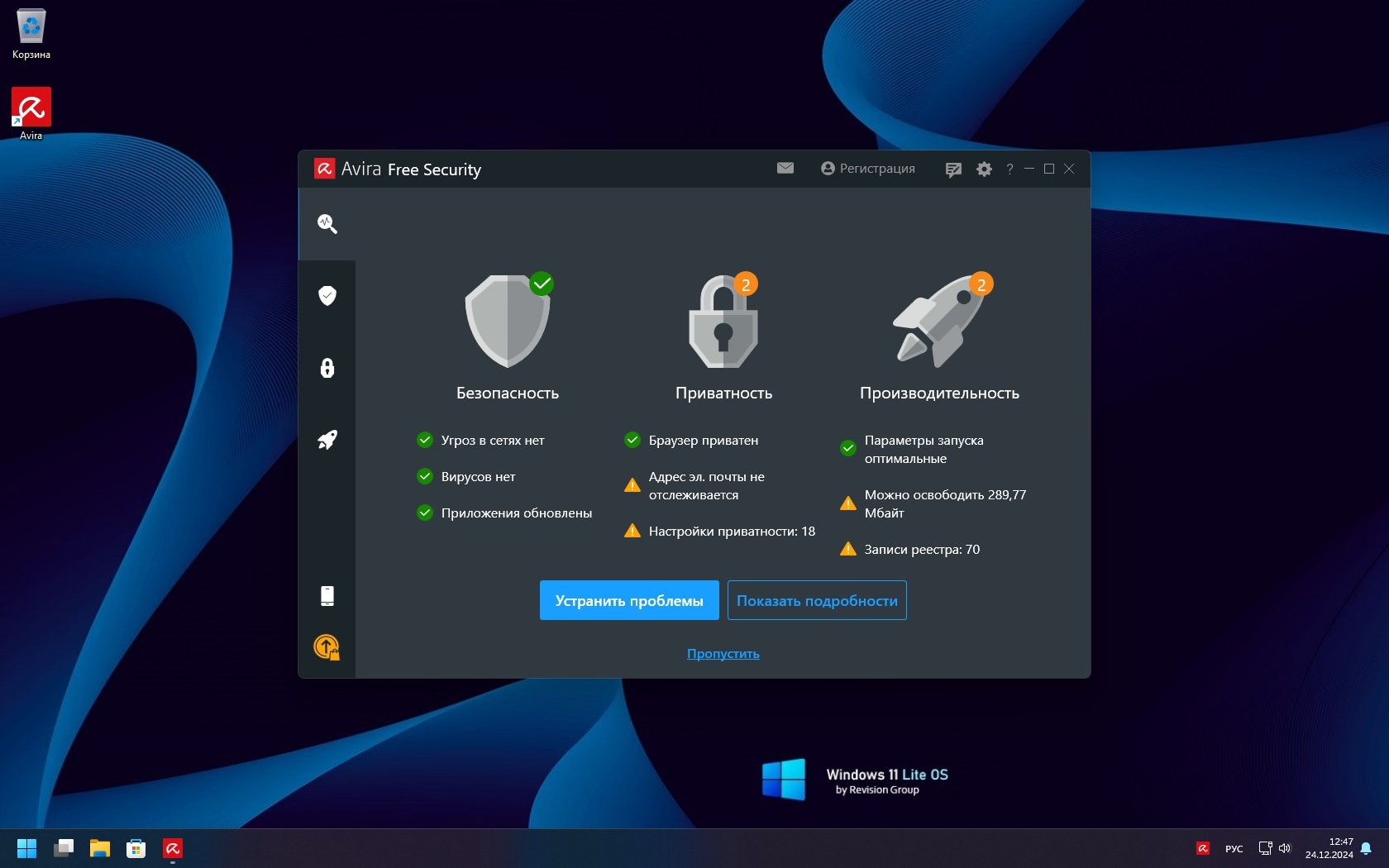Open the taskbar clock and date
The image size is (1389, 868).
[x=1329, y=848]
